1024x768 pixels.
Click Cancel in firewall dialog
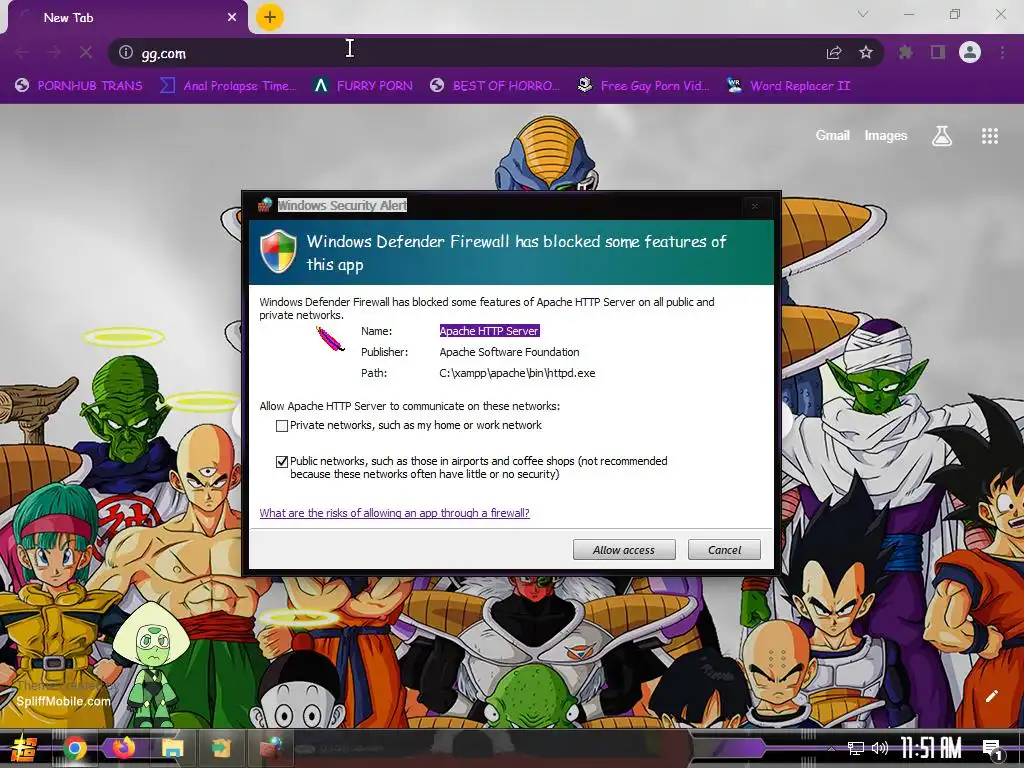point(724,550)
